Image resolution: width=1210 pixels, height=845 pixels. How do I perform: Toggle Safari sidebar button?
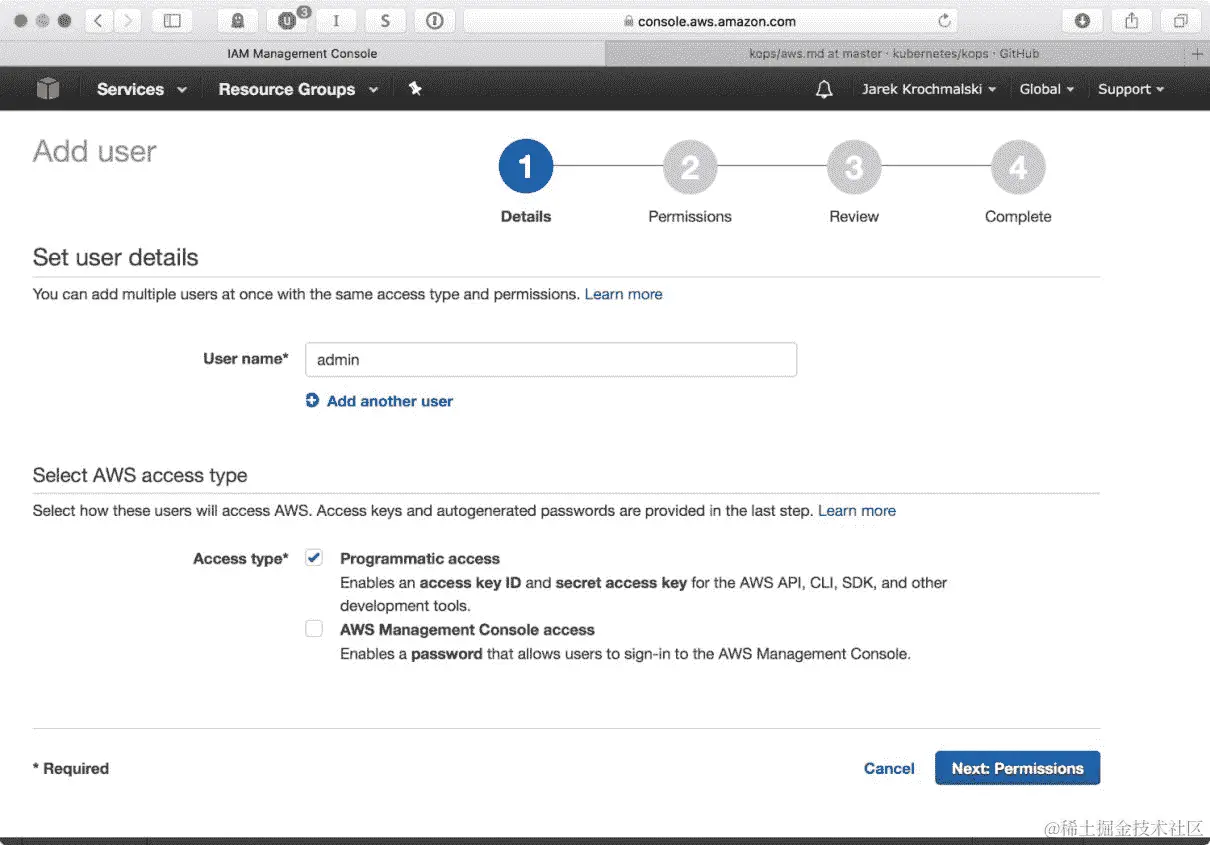coord(172,20)
